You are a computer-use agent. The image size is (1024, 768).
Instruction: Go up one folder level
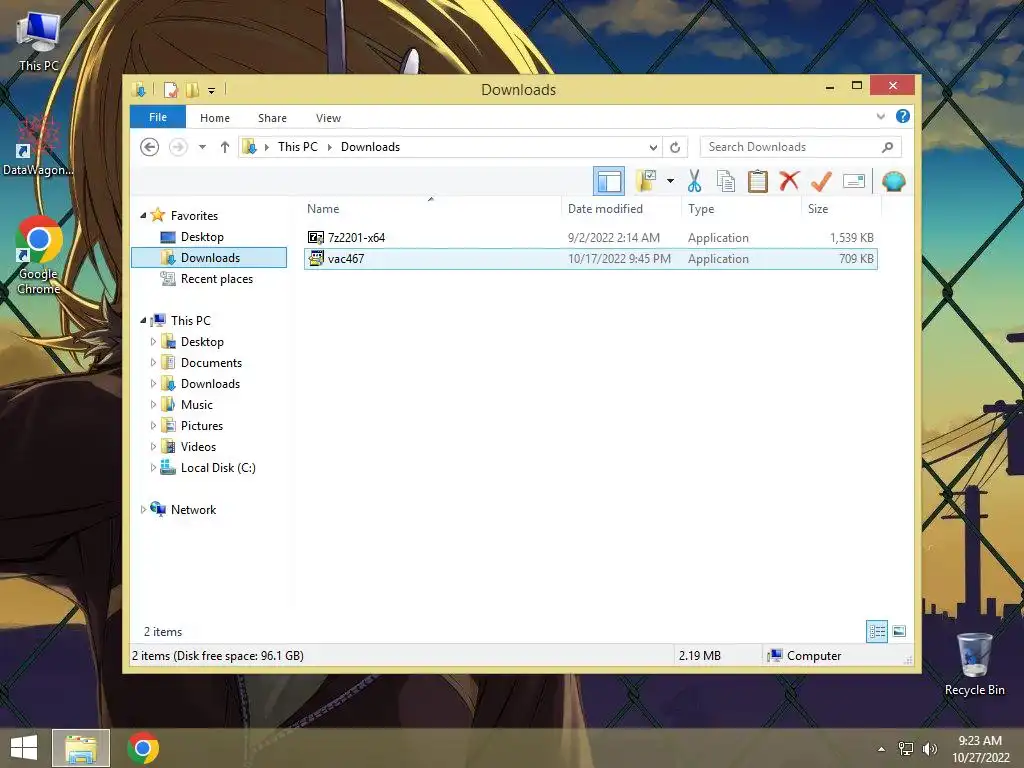[225, 147]
